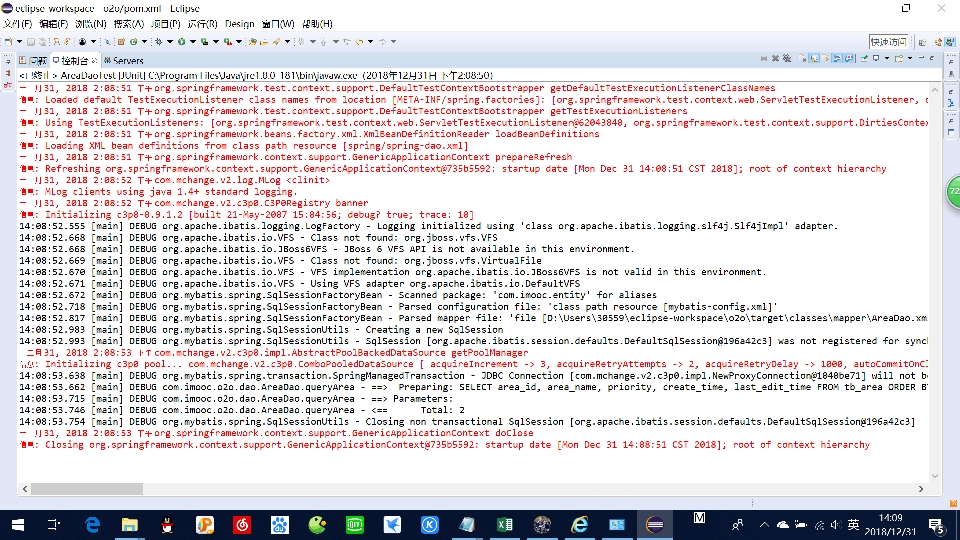Open the 运行(R) menu
The width and height of the screenshot is (960, 540).
tap(202, 24)
